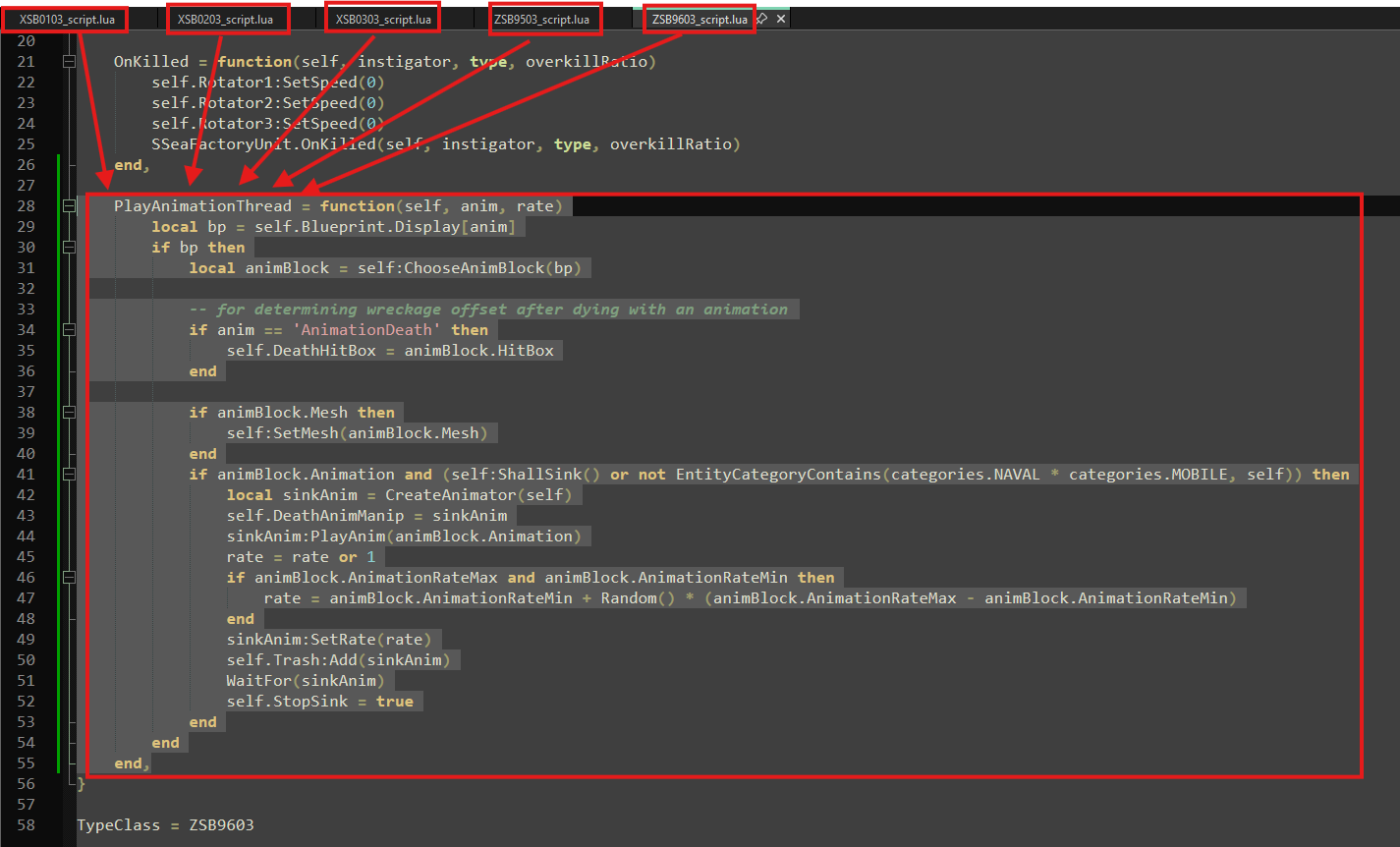Viewport: 1400px width, 847px height.
Task: Click the 'SSeaFactoryUnit.OnKilled' call text
Action: 263,144
